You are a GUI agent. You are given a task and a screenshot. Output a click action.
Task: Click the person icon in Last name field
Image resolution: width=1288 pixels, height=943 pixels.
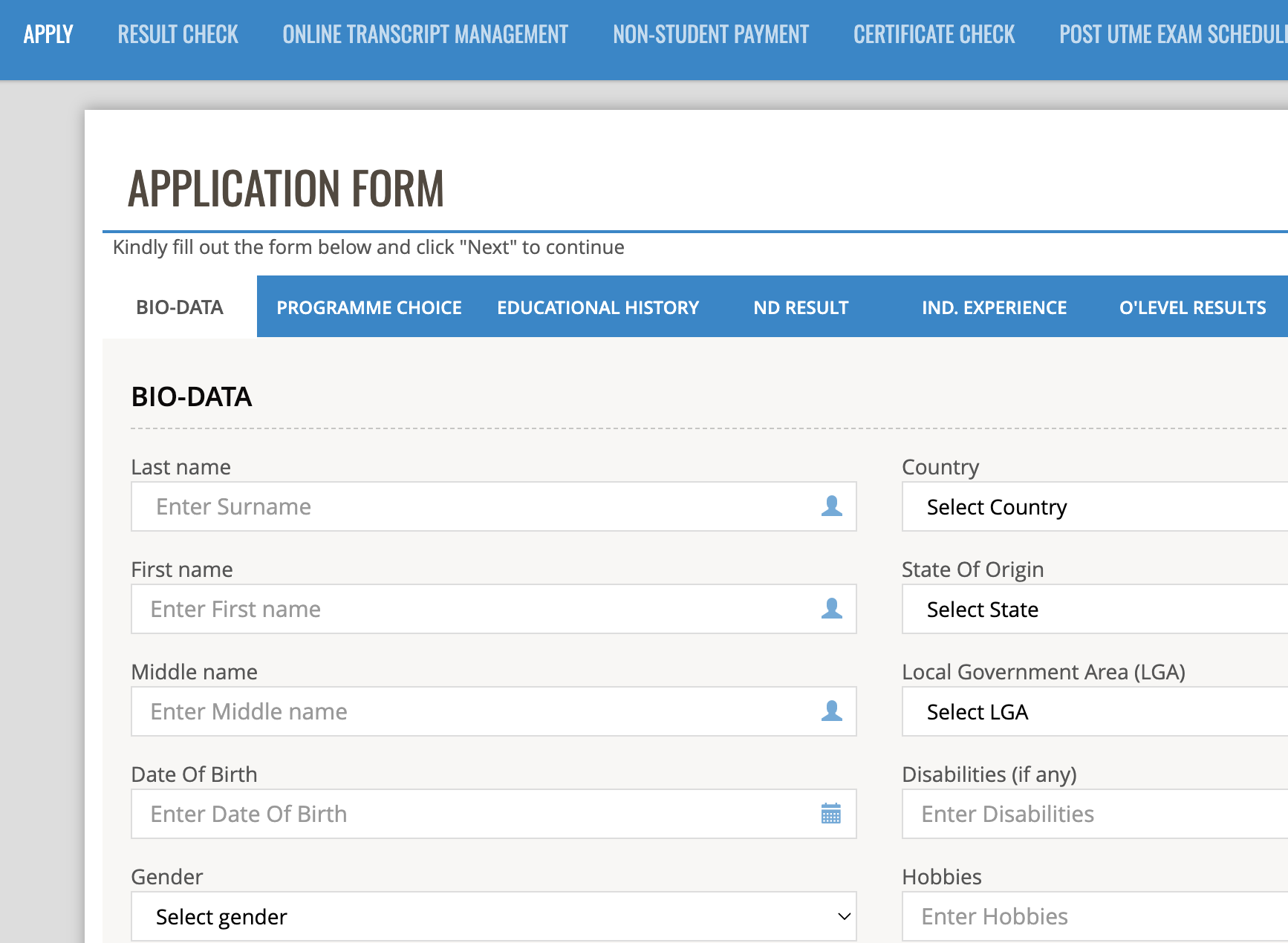[x=831, y=506]
